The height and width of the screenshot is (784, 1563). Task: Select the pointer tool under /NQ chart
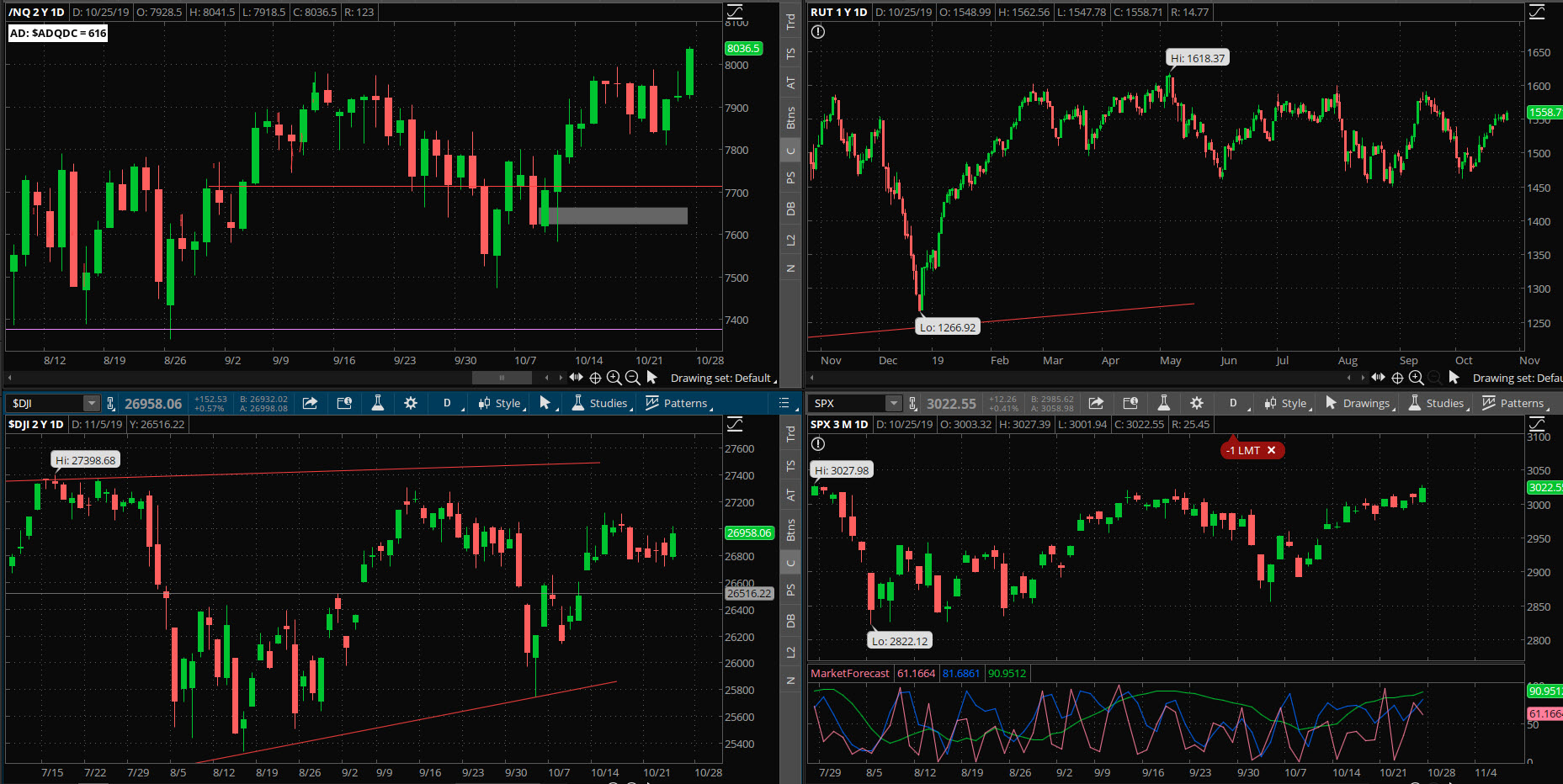coord(651,378)
